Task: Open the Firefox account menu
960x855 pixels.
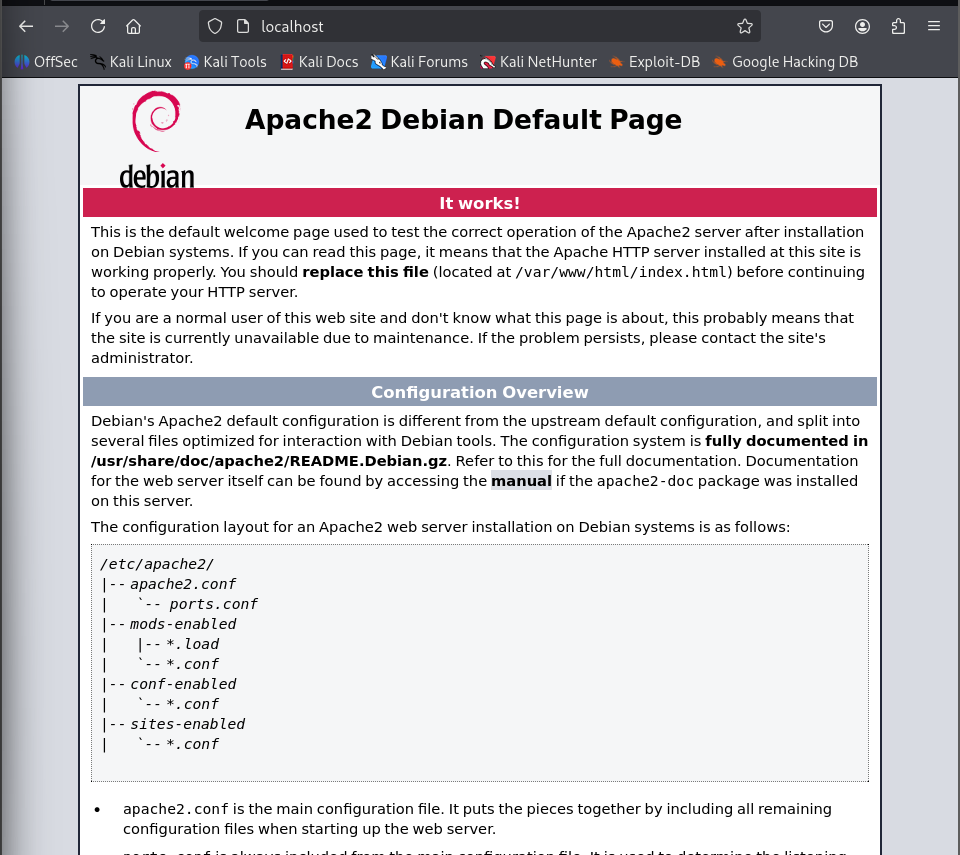Action: 862,27
